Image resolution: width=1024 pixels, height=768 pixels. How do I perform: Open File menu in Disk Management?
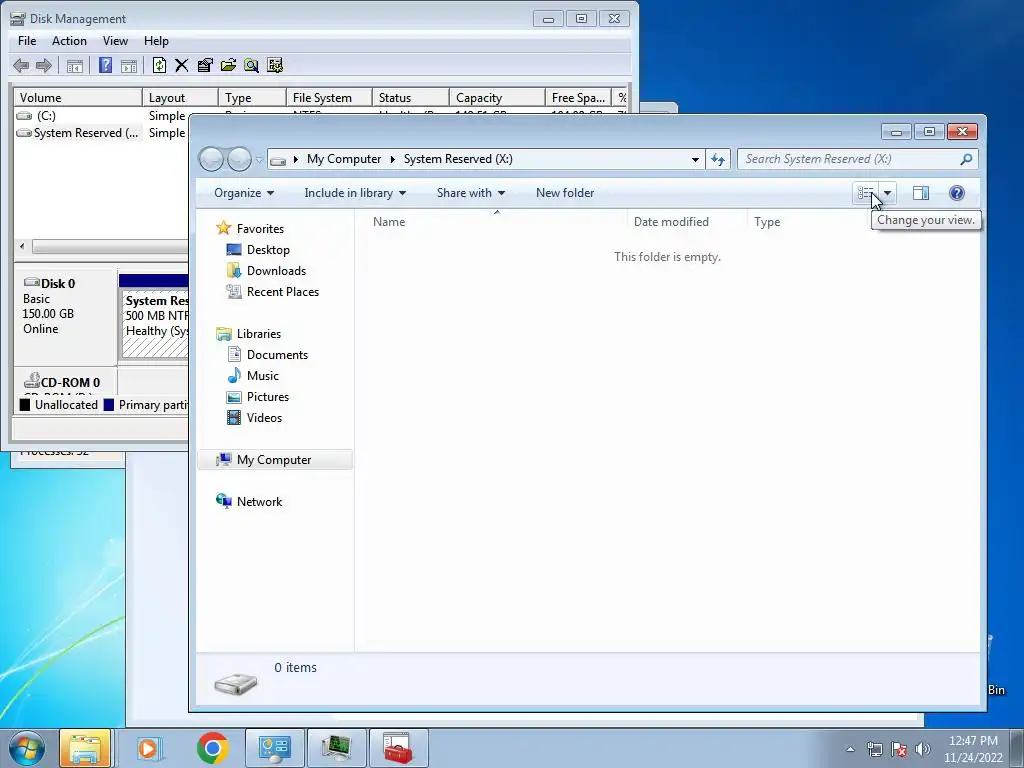[x=27, y=40]
